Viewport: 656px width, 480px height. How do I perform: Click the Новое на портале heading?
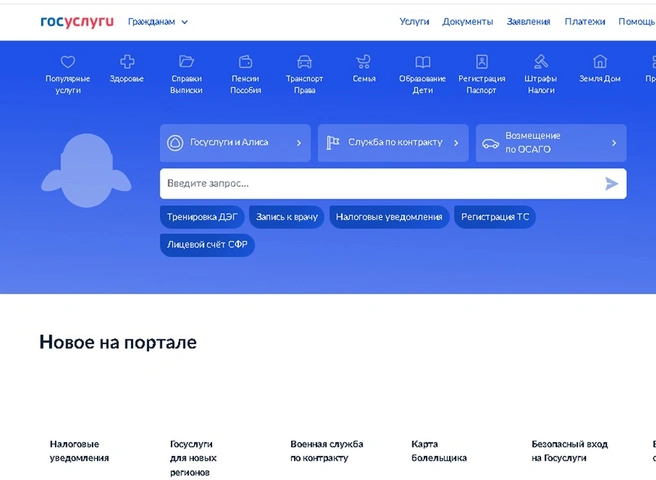tap(118, 342)
